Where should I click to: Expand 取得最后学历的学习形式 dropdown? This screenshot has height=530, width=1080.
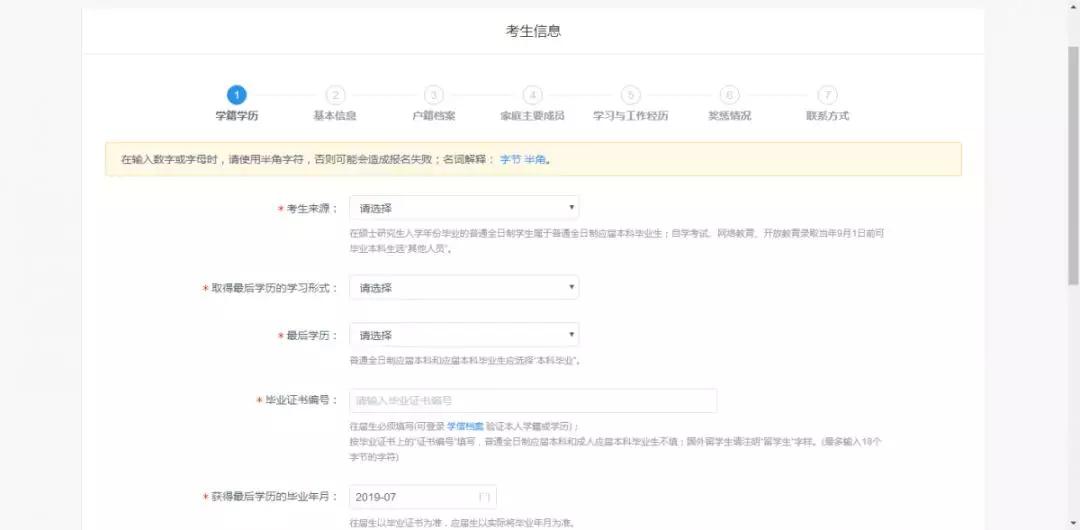pyautogui.click(x=464, y=288)
